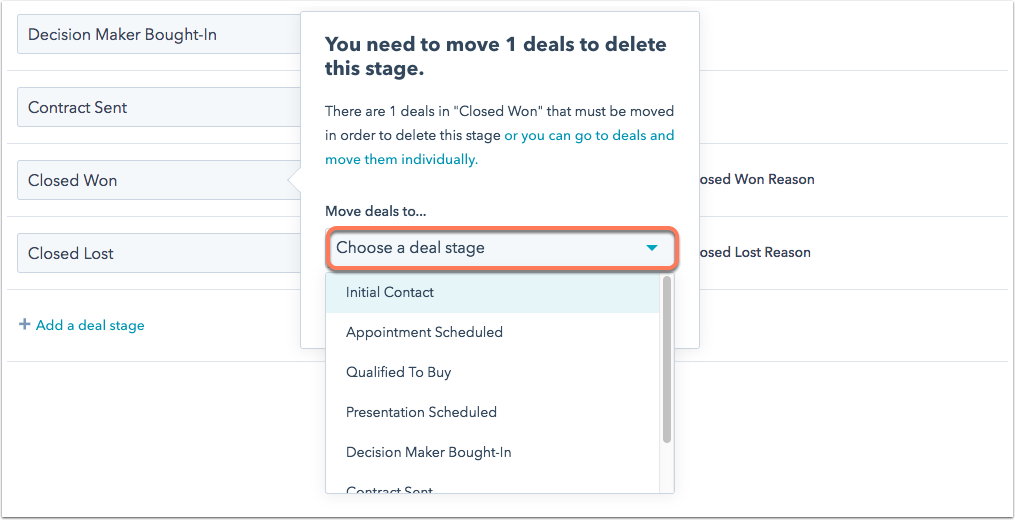The height and width of the screenshot is (520, 1015).
Task: Click the Closed Lost Reason property label
Action: click(x=754, y=253)
